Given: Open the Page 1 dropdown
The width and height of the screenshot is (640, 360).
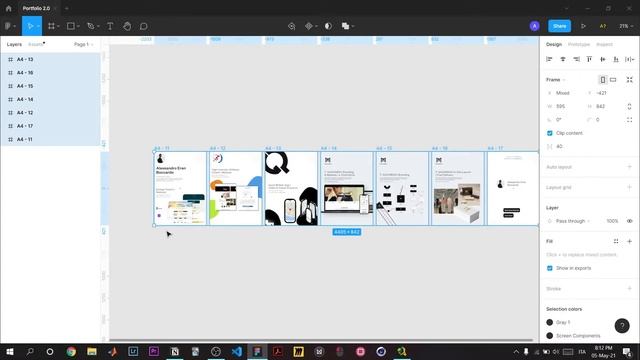Looking at the screenshot, I should [x=84, y=44].
